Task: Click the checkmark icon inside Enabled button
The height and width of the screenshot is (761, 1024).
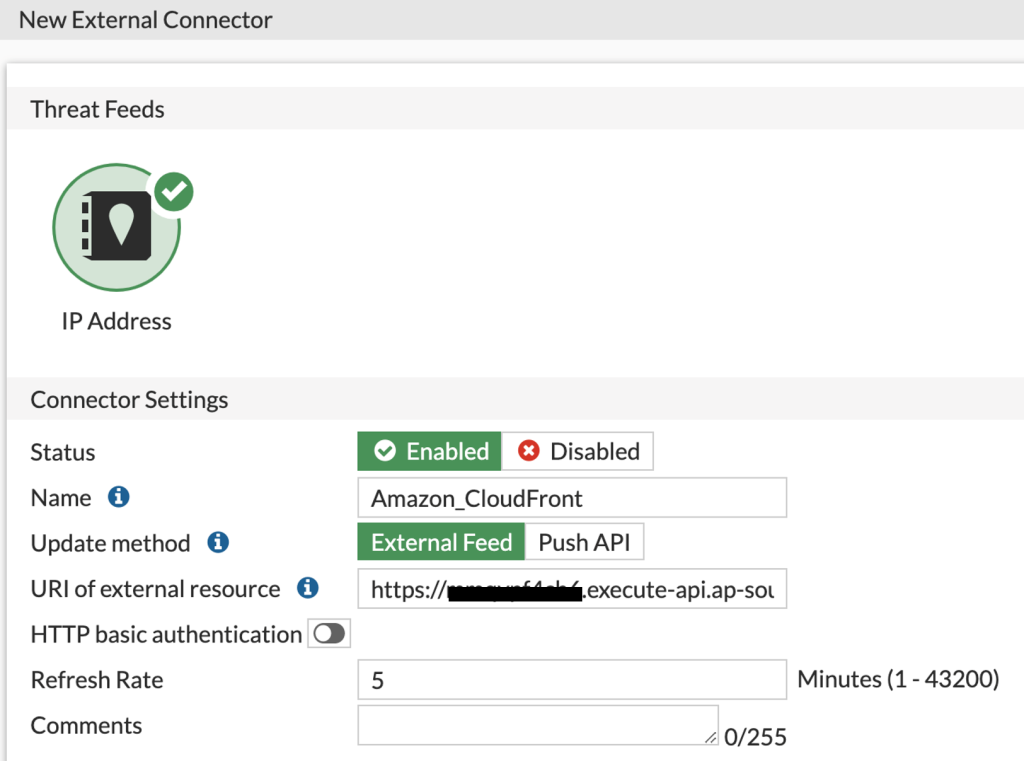Action: pos(385,451)
